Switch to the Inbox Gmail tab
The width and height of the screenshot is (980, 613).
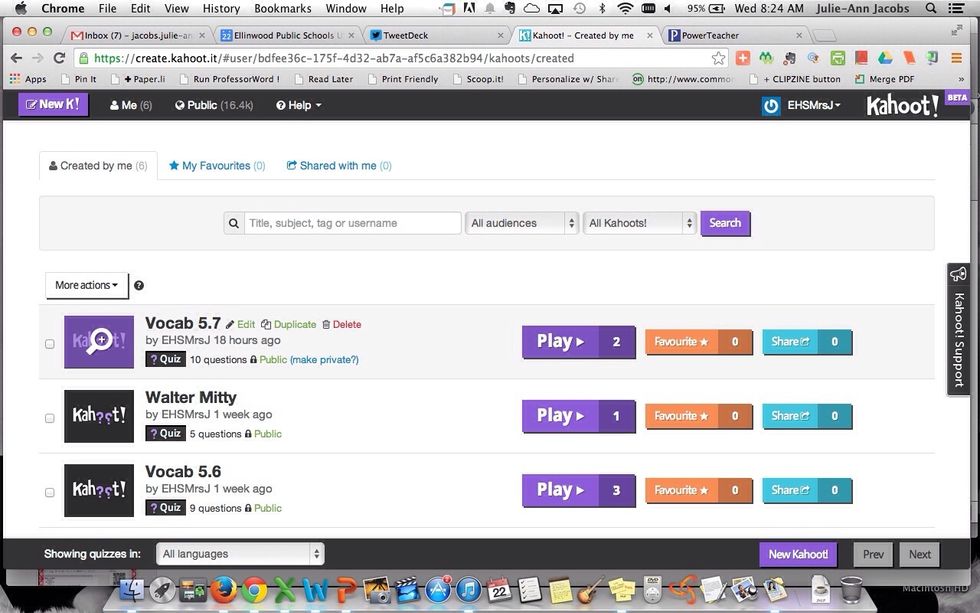[x=138, y=36]
